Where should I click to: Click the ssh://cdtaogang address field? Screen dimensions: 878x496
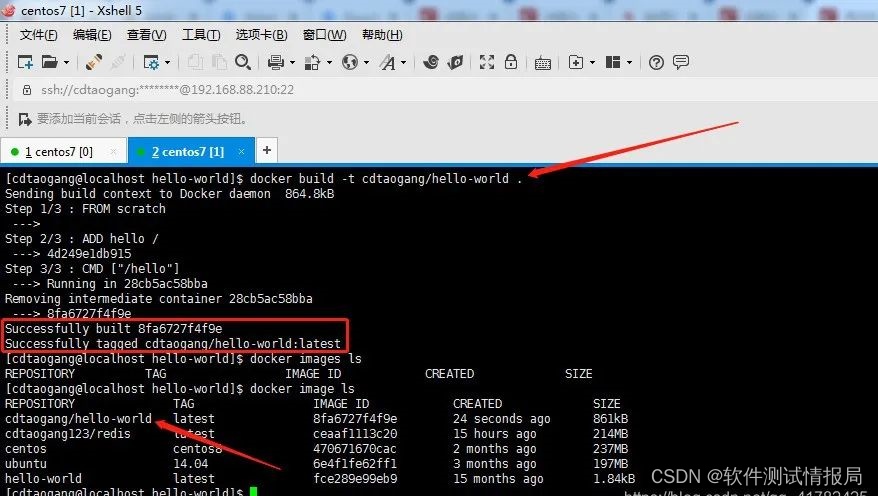click(167, 90)
